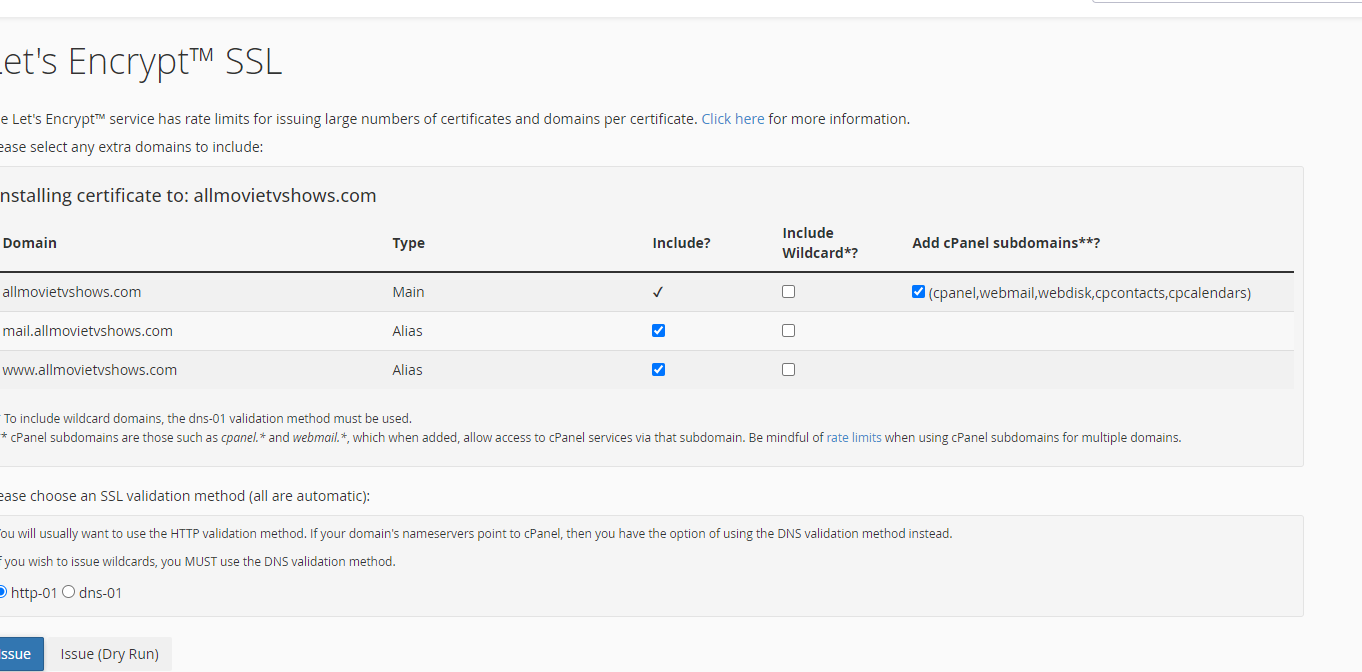Click the mail.allmovietvshows.com domain cell
The image size is (1362, 672).
coord(88,331)
